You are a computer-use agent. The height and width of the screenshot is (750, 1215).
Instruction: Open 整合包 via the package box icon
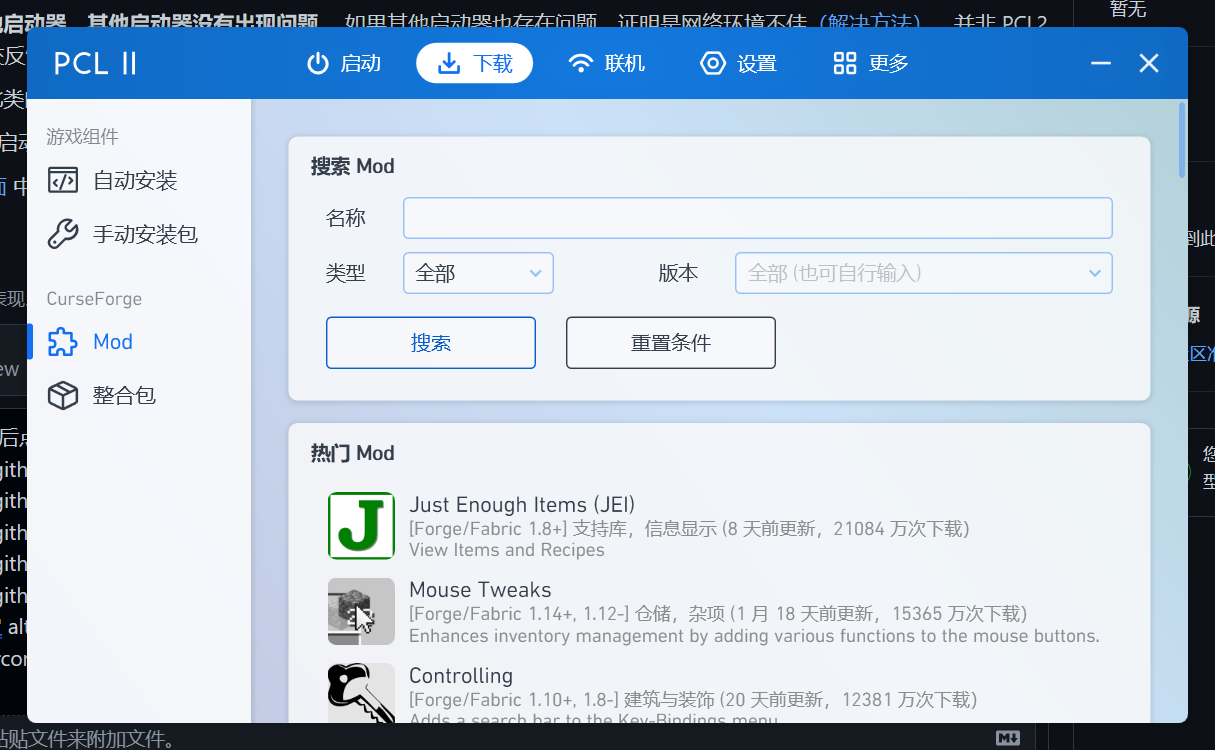(62, 394)
